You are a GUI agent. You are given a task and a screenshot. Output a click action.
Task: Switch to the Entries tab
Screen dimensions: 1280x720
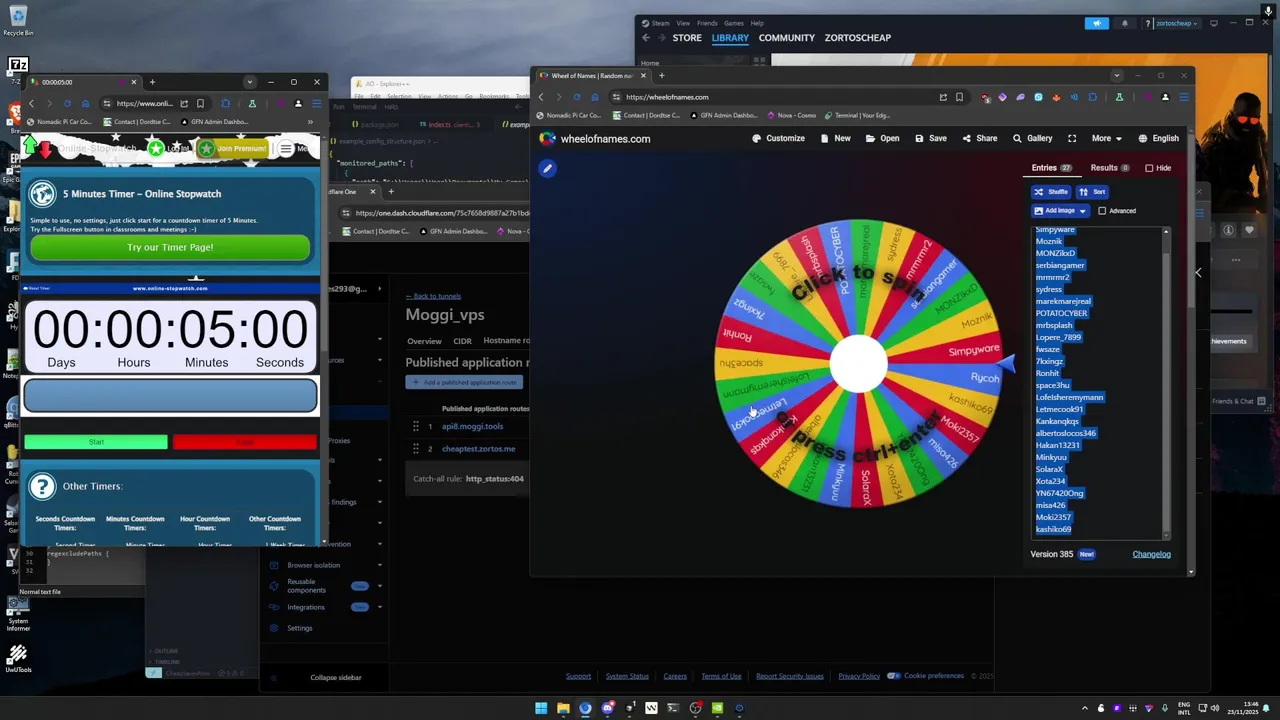(x=1051, y=168)
